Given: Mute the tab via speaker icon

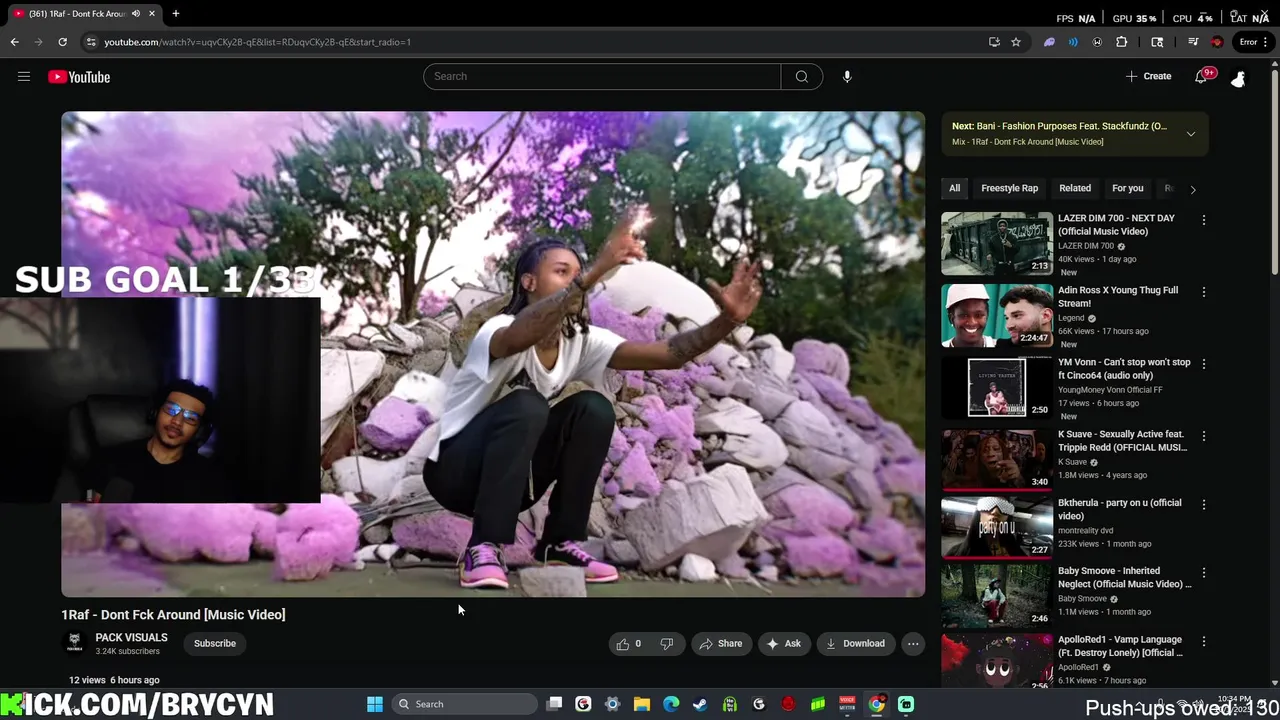Looking at the screenshot, I should [136, 14].
